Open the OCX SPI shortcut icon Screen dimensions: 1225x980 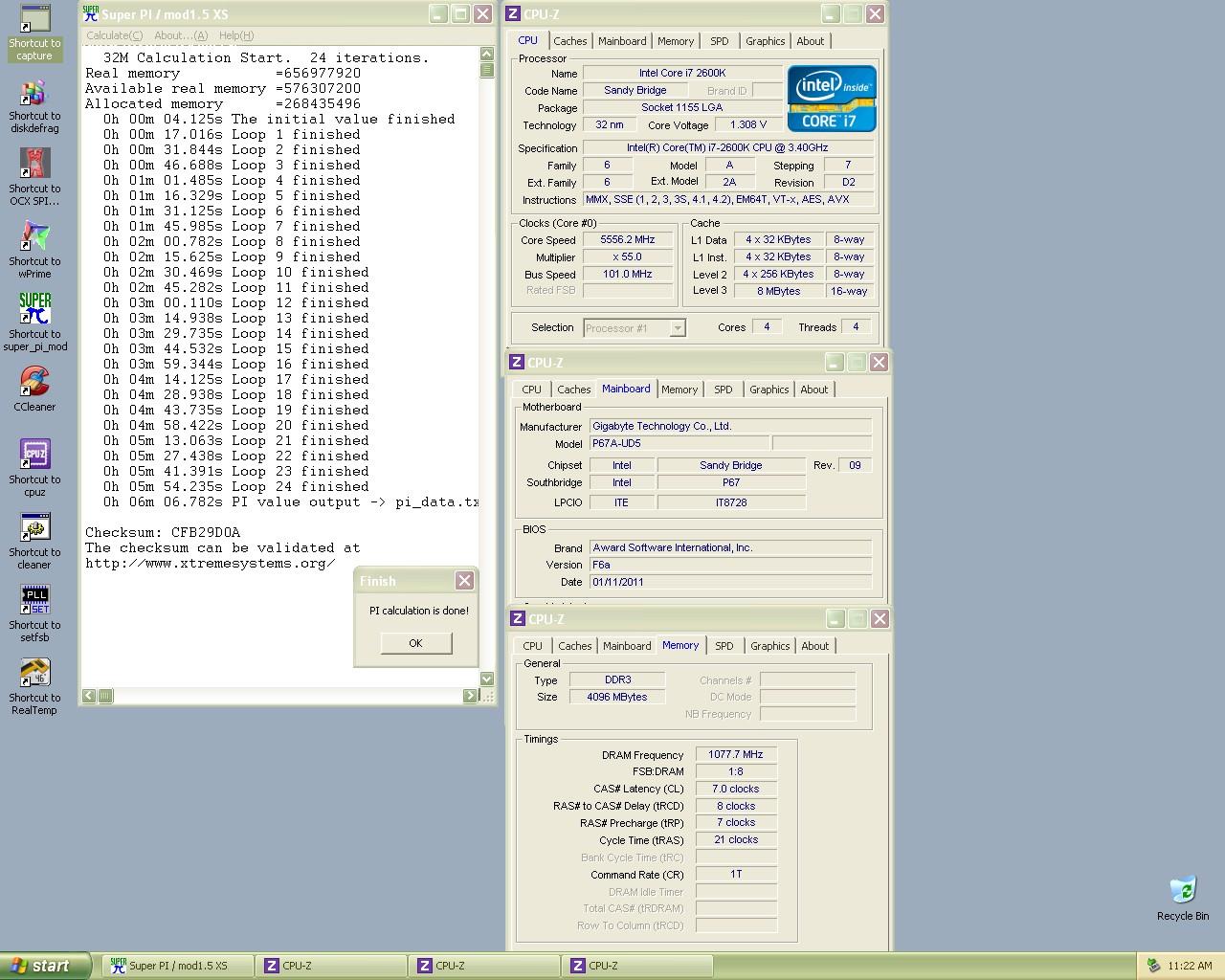coord(34,178)
